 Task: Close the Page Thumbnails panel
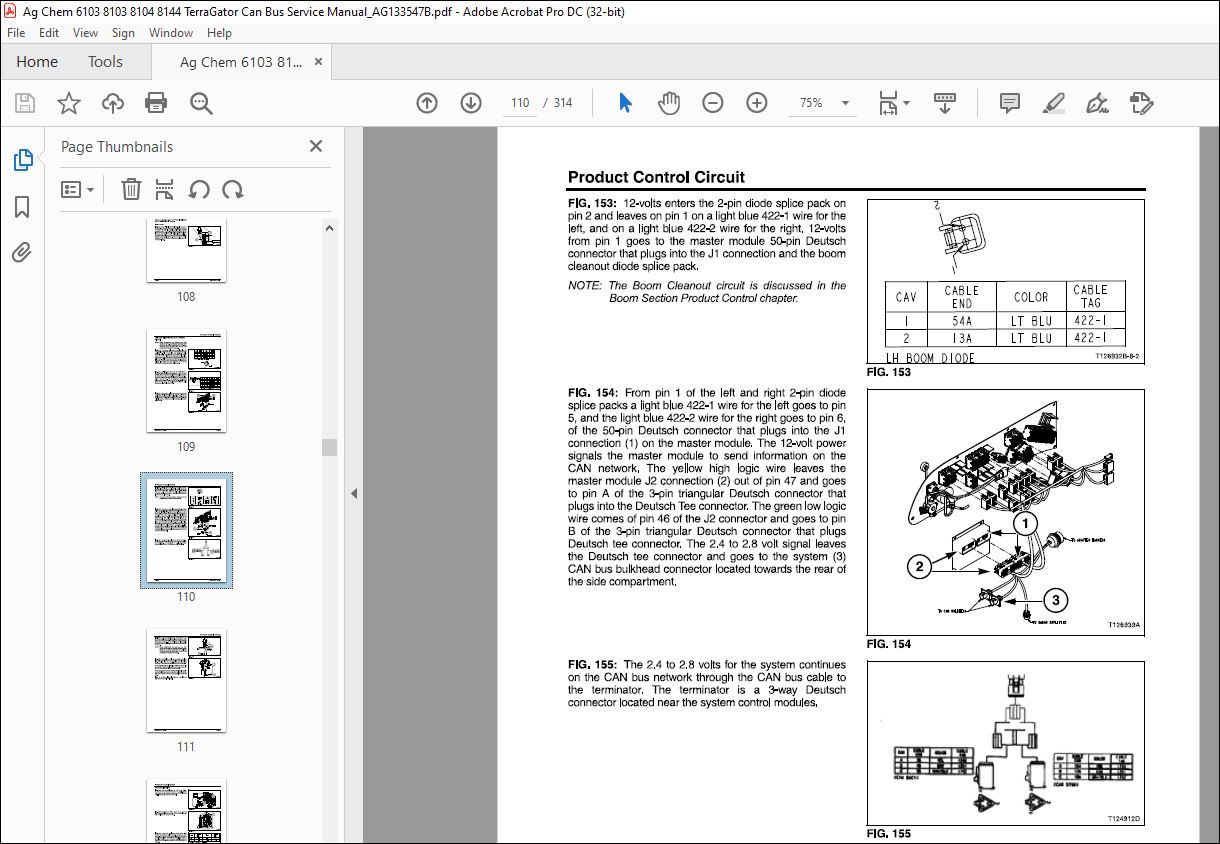(x=316, y=146)
